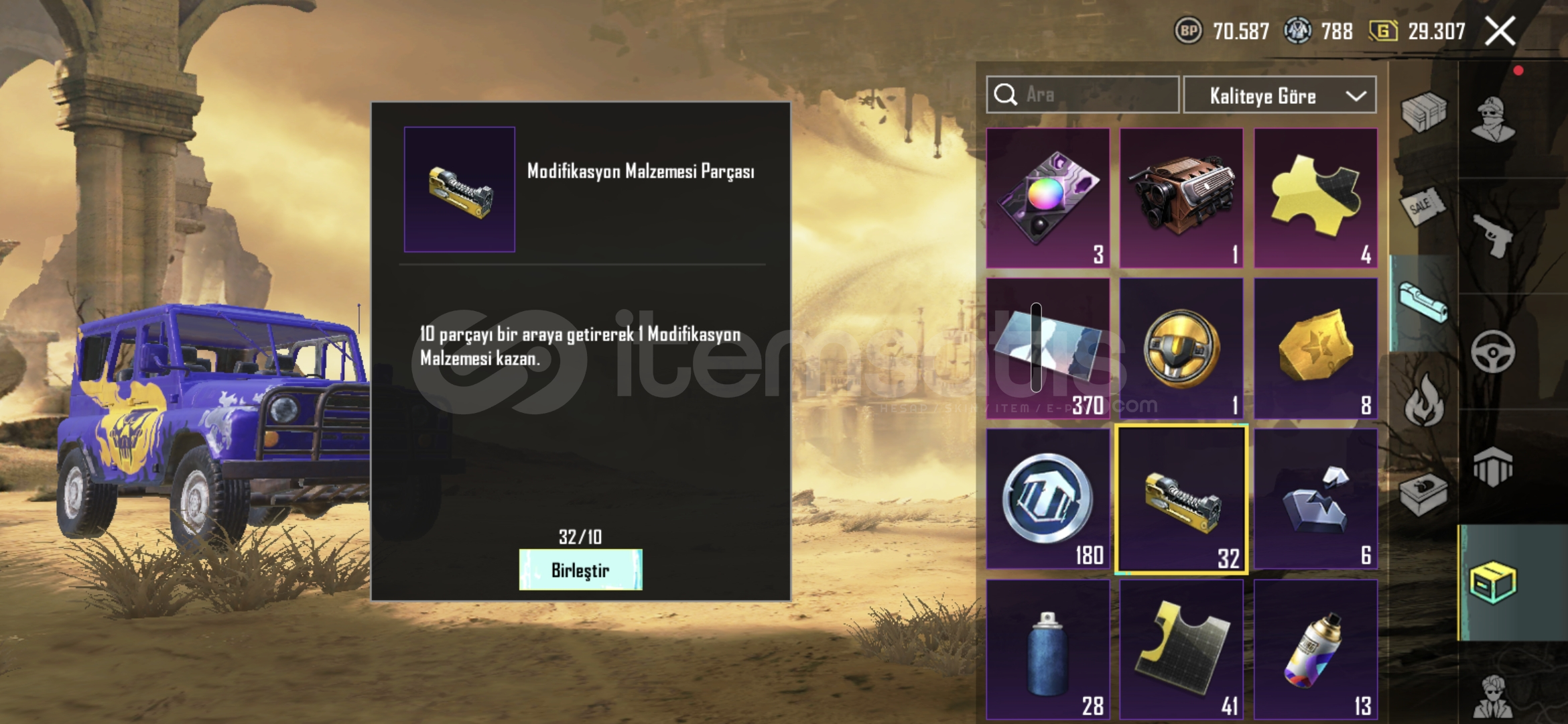1568x724 pixels.
Task: Open the Kaliteye Göre sort dropdown
Action: (1280, 95)
